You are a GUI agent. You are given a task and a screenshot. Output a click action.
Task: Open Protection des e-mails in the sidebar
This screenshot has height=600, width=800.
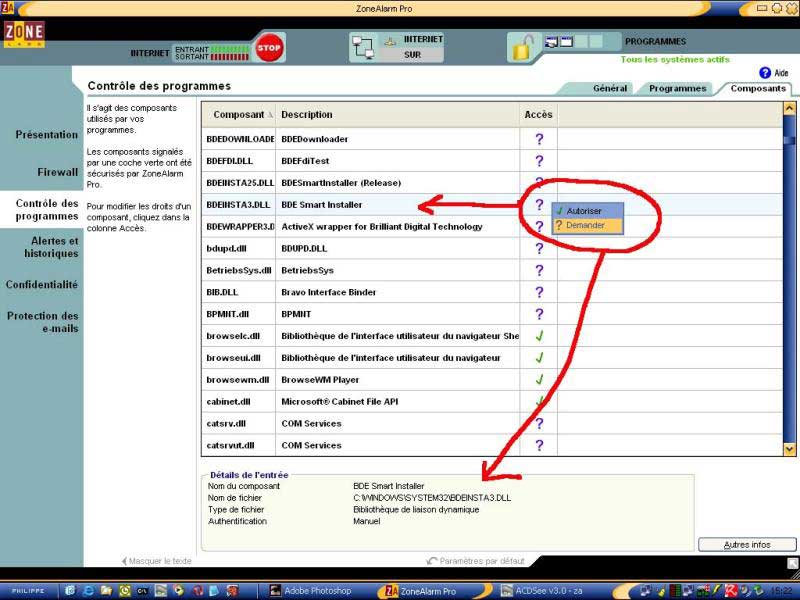point(42,322)
